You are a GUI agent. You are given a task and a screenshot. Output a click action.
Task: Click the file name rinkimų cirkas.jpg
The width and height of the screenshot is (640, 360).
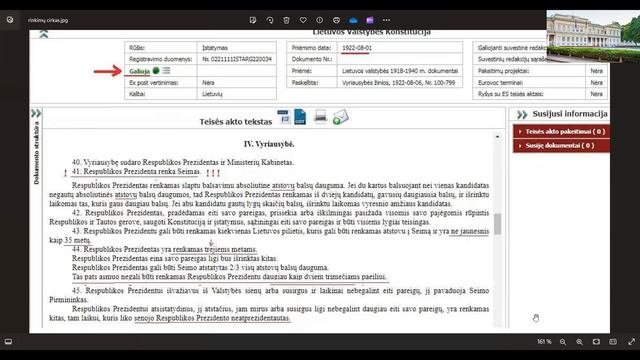[x=48, y=20]
